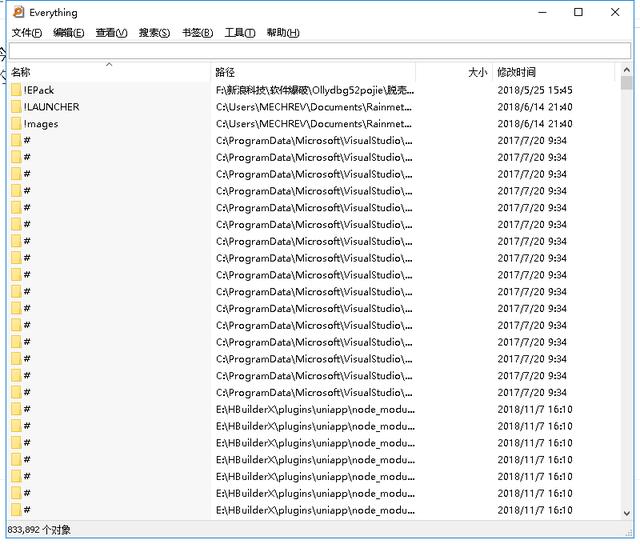Select the !LAUNCHER folder name

coord(51,107)
